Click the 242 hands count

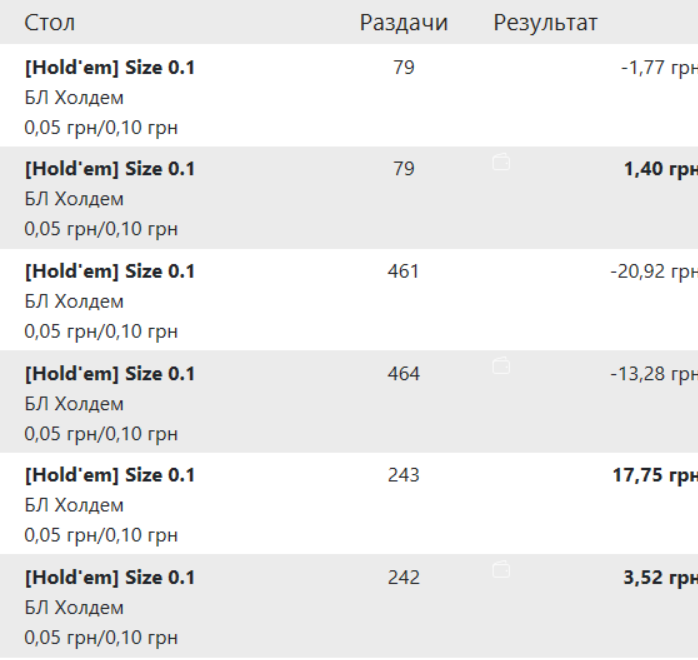[x=403, y=578]
